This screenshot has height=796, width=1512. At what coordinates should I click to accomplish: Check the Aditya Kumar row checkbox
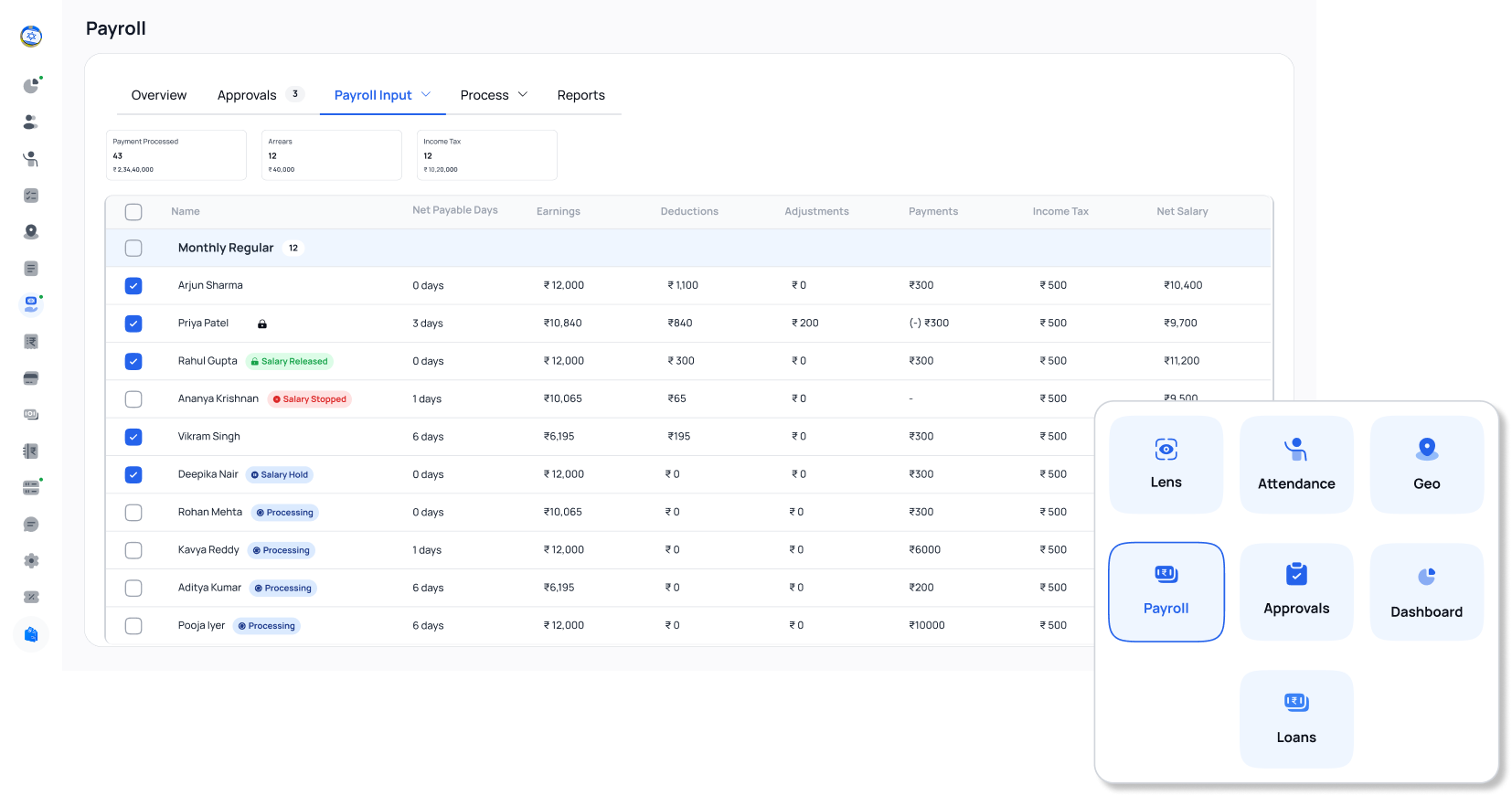(133, 588)
